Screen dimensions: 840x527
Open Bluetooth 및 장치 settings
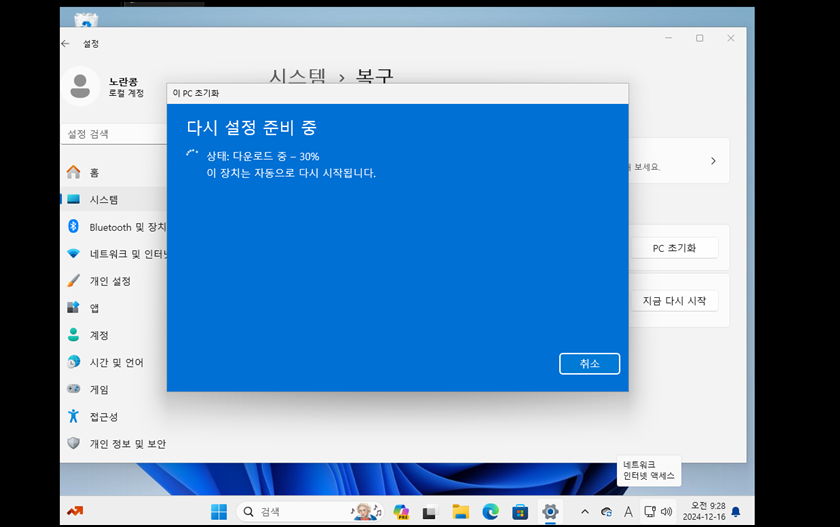click(114, 227)
